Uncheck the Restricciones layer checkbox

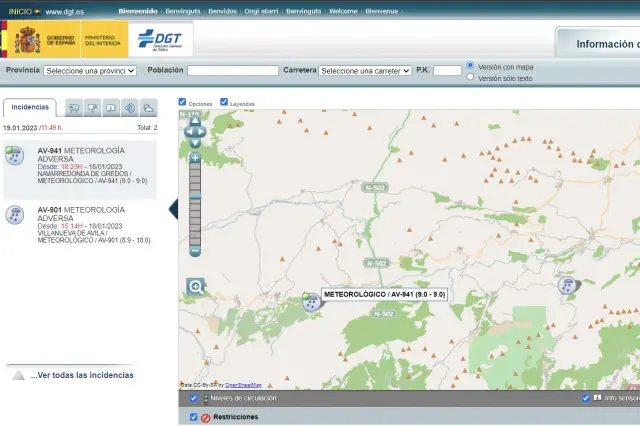pos(194,416)
